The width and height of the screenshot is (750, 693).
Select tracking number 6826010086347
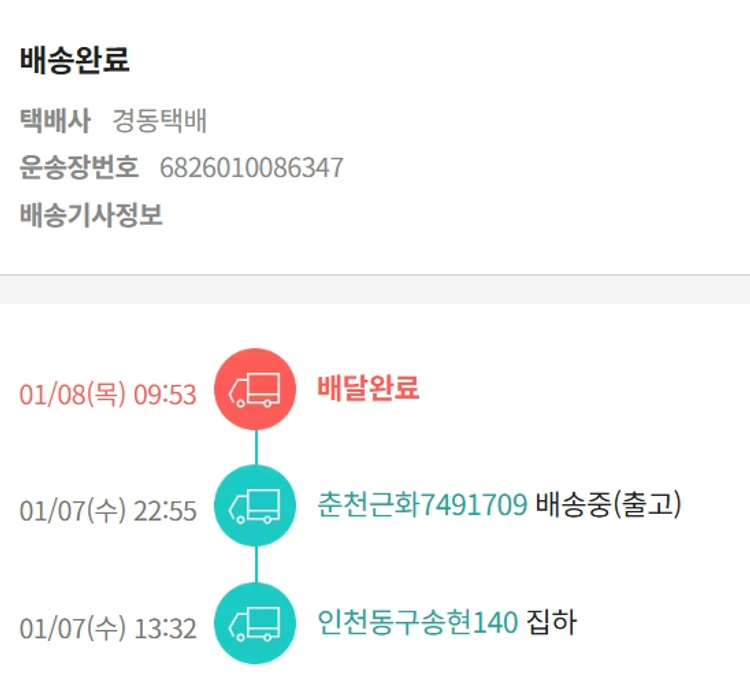pyautogui.click(x=251, y=167)
